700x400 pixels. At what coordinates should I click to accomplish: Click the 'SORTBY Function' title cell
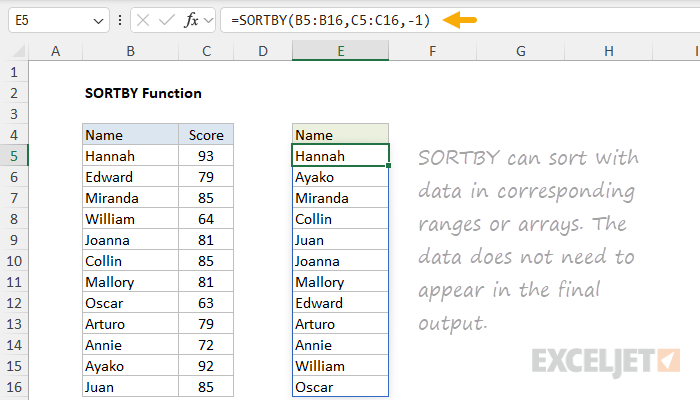pyautogui.click(x=143, y=93)
